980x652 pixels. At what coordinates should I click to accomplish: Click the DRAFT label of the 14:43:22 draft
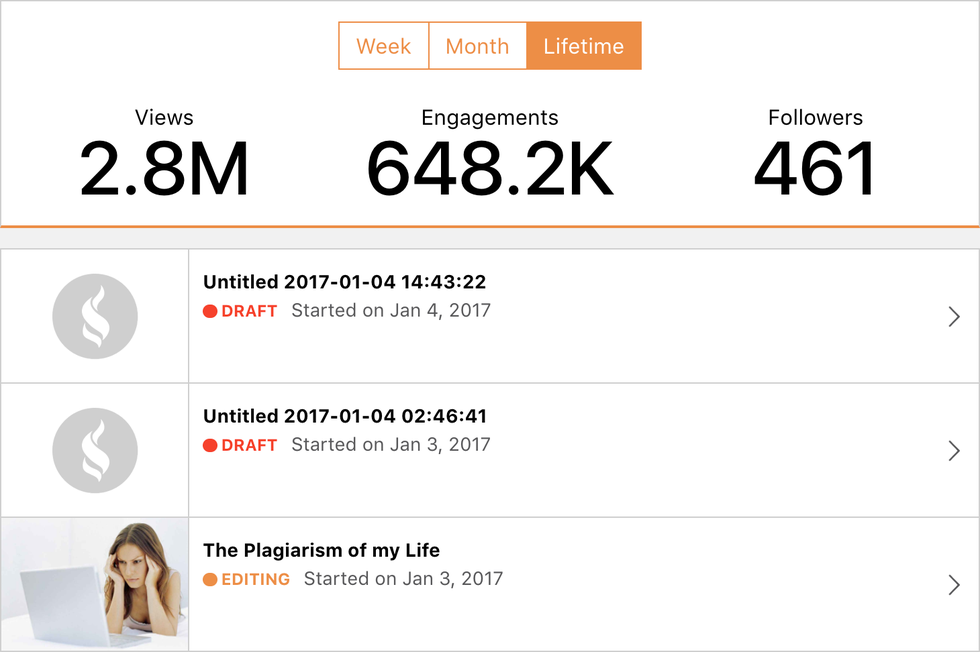(249, 311)
